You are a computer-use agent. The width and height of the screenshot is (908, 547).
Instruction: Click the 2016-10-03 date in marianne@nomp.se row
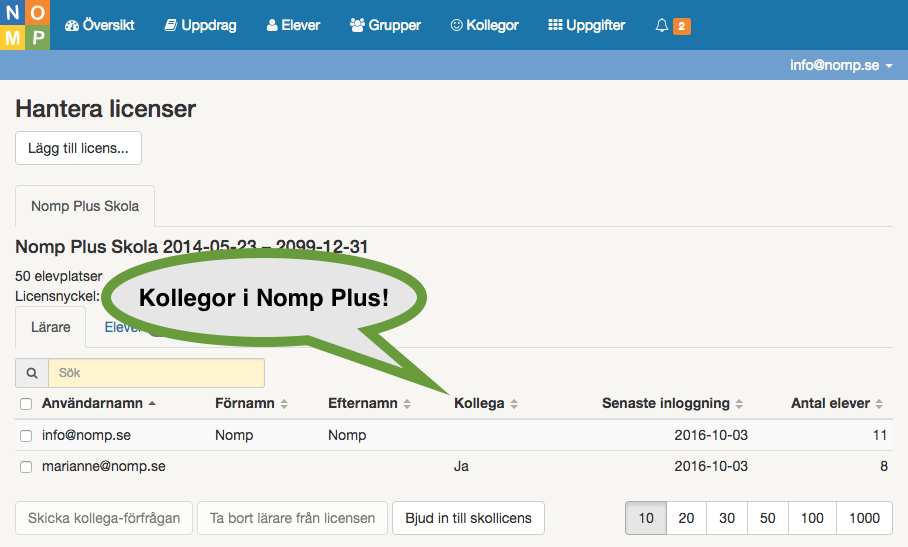coord(711,467)
